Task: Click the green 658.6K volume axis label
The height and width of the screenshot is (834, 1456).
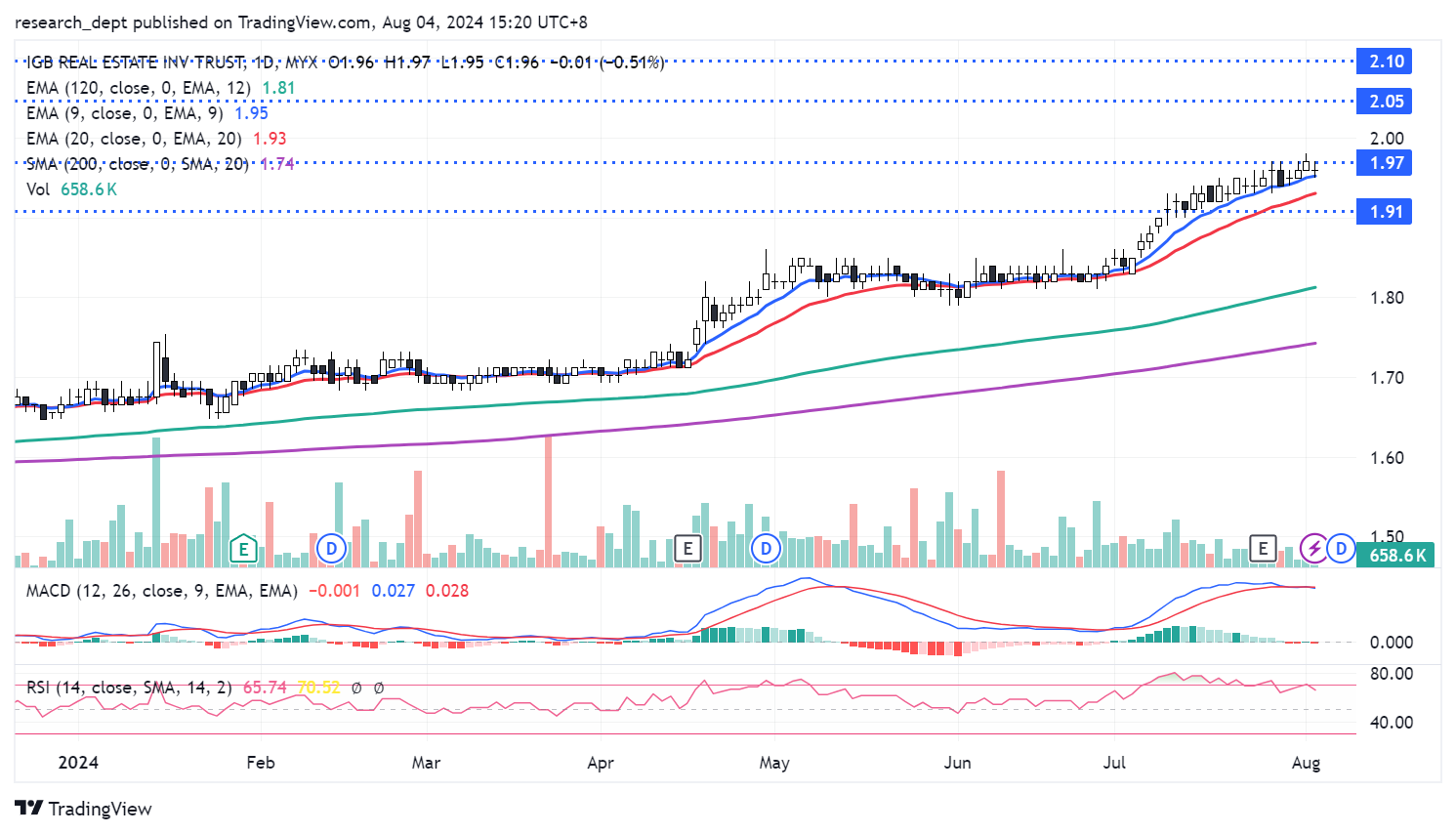Action: click(1396, 556)
